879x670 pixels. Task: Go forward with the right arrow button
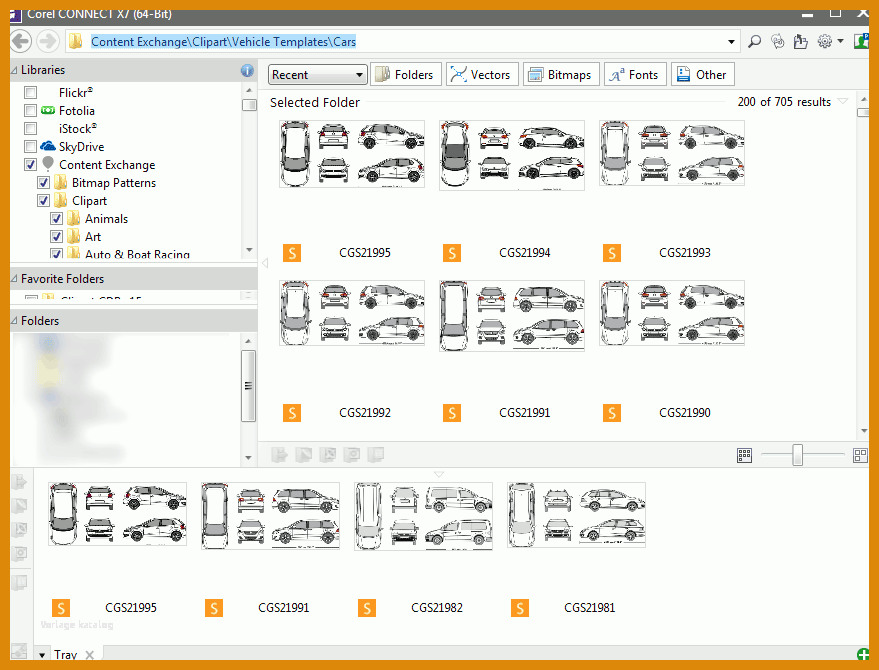[x=48, y=41]
